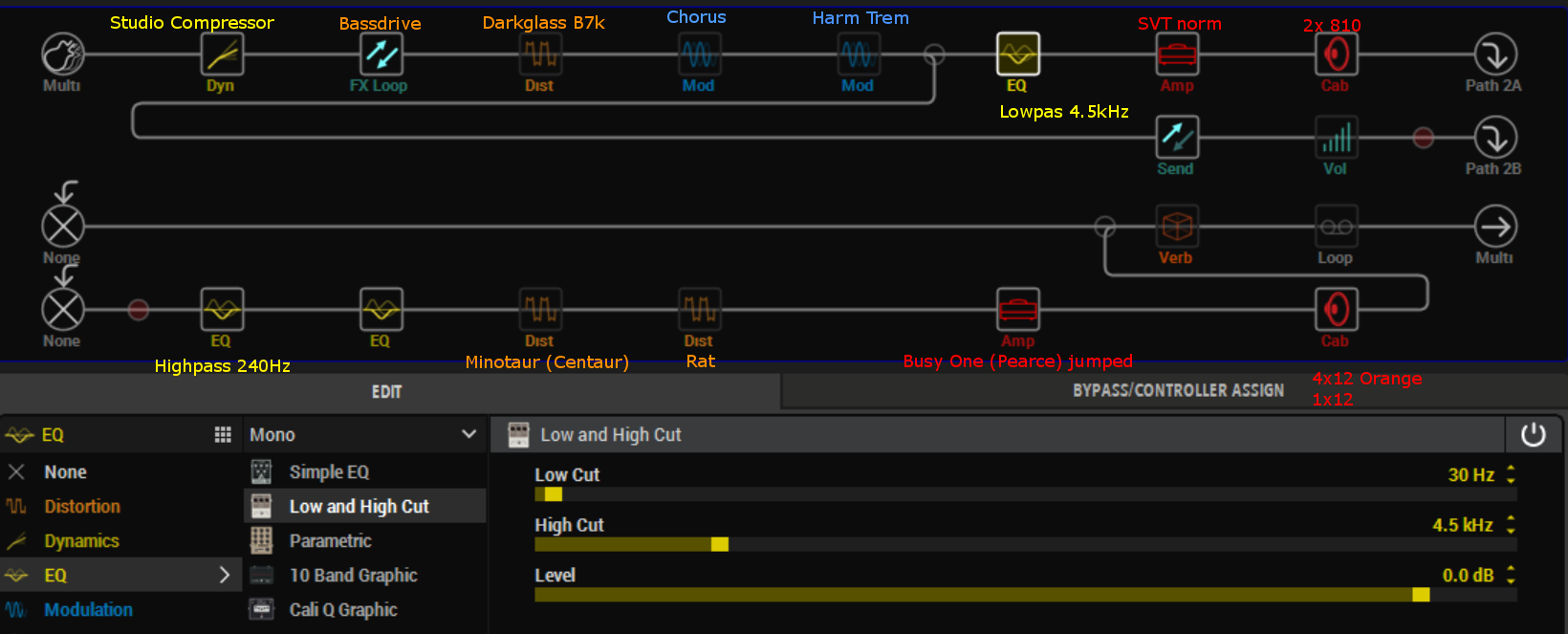This screenshot has height=634, width=1568.
Task: Select the second EQ block on bottom path
Action: tap(381, 310)
